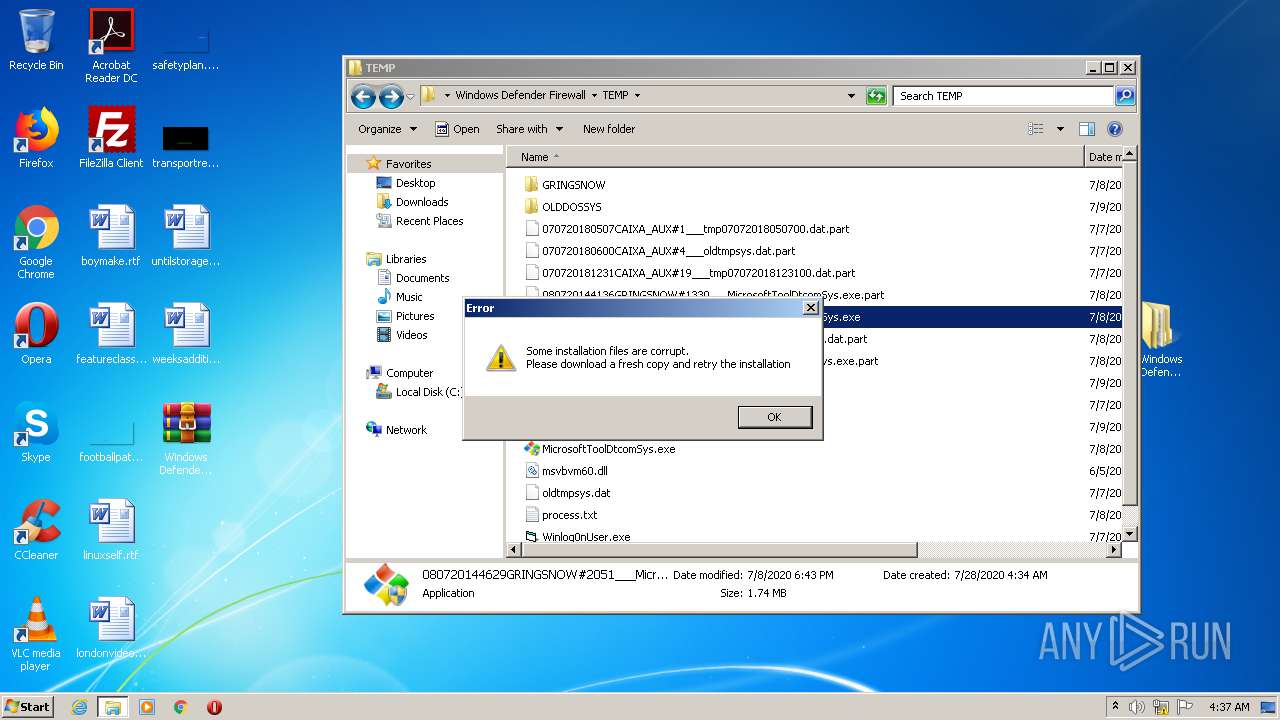Click Internet Explorer taskbar icon
The image size is (1280, 720).
pyautogui.click(x=79, y=707)
